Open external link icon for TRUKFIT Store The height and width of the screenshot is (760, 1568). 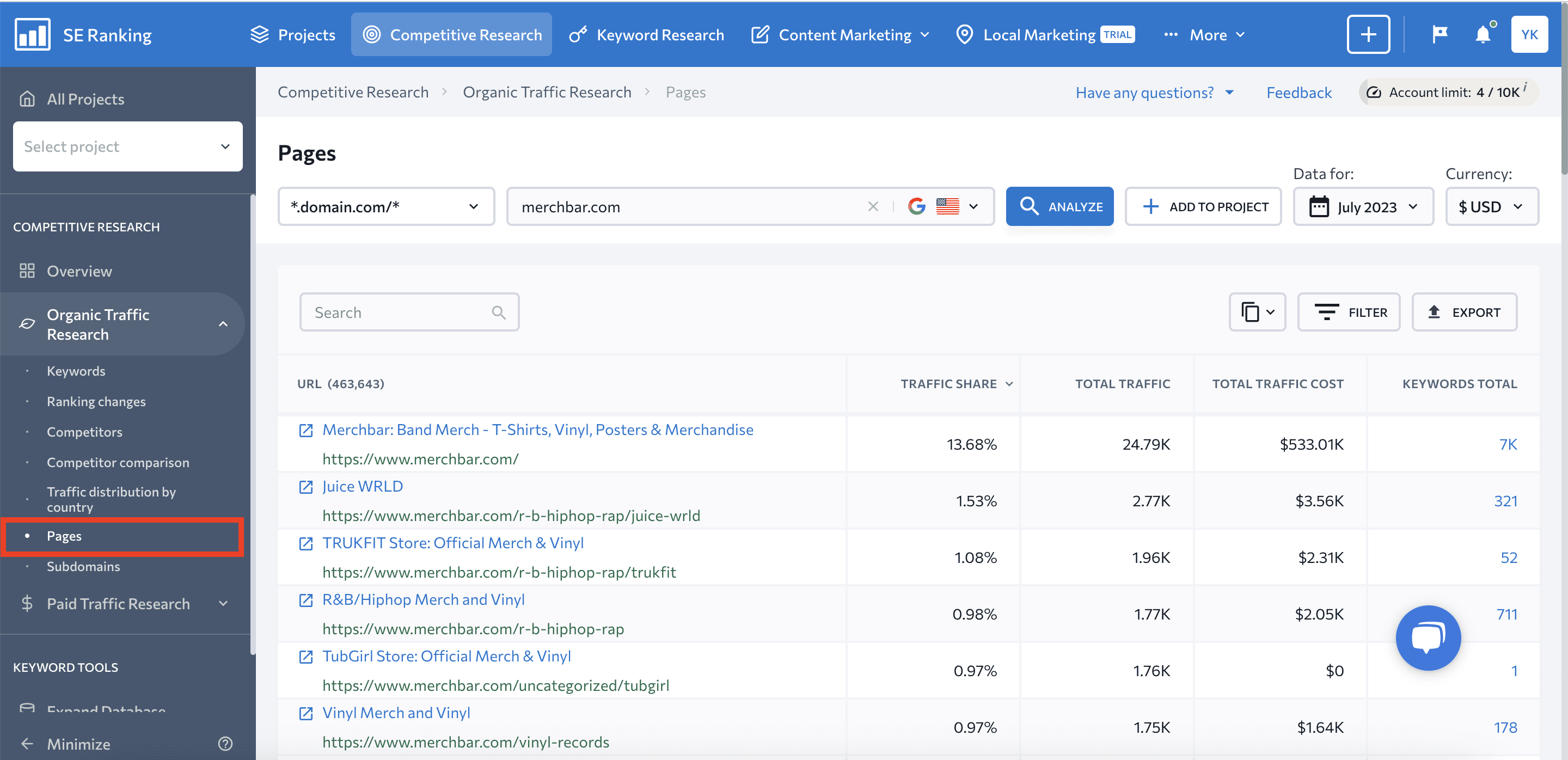click(305, 543)
